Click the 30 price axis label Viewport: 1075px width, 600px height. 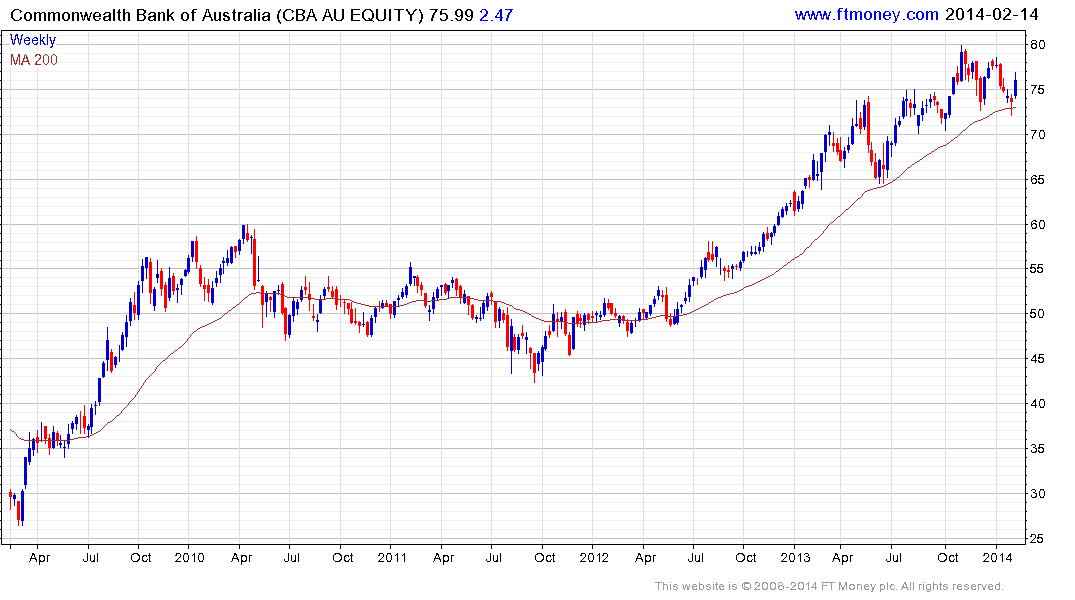click(x=1037, y=494)
